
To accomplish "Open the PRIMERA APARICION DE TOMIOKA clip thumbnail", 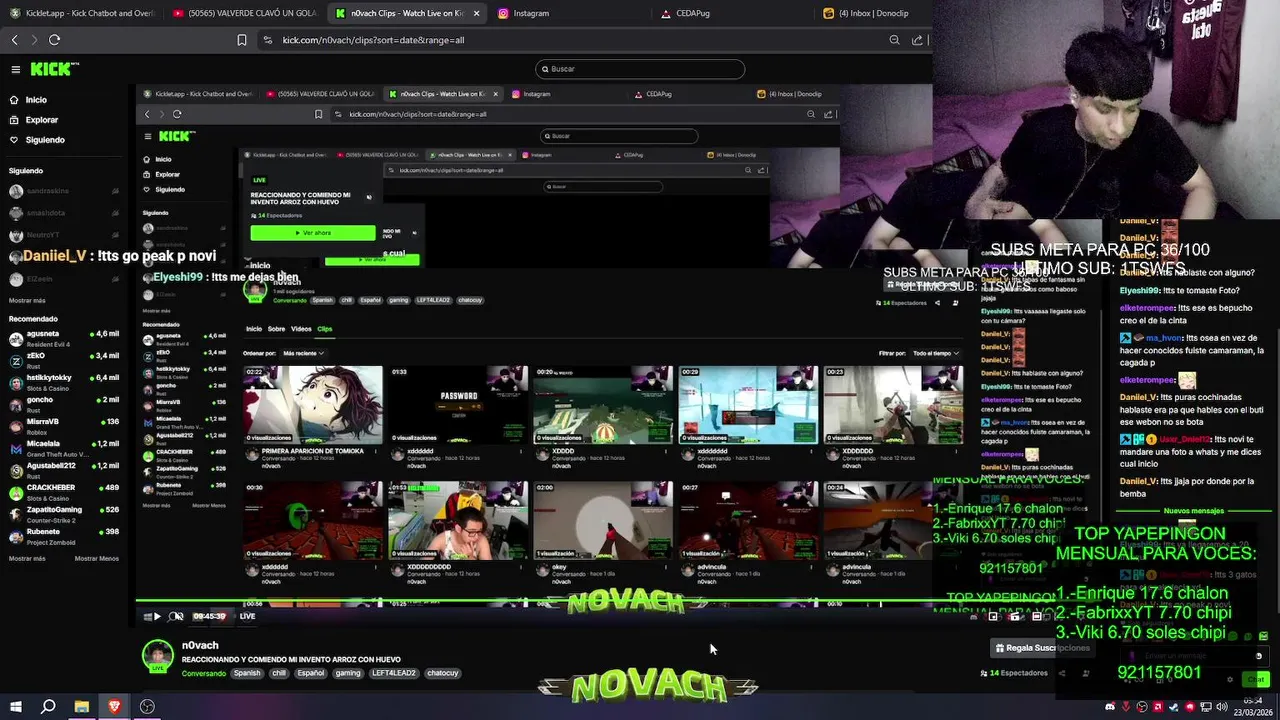I will click(313, 404).
